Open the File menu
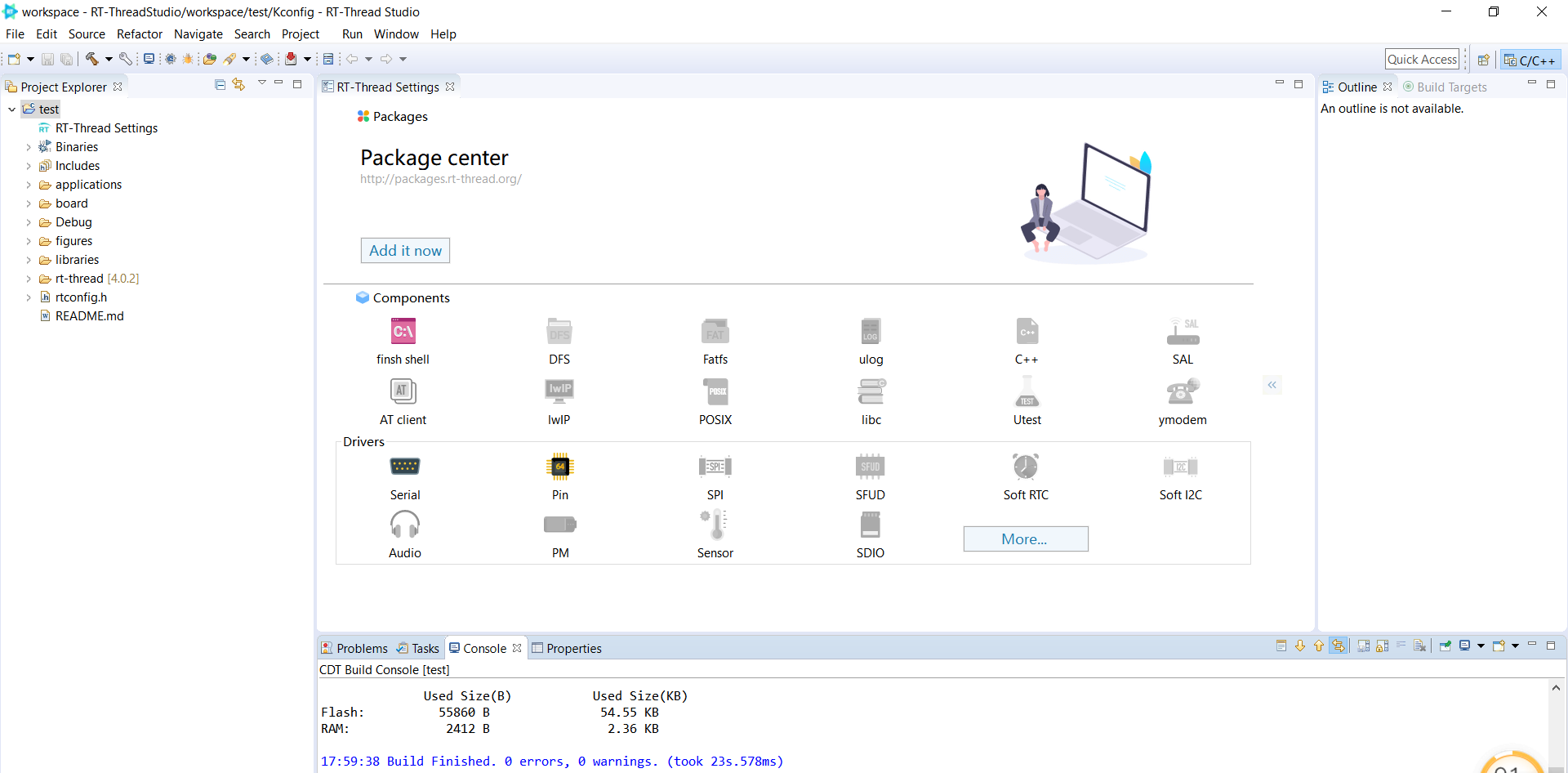1568x773 pixels. 15,34
